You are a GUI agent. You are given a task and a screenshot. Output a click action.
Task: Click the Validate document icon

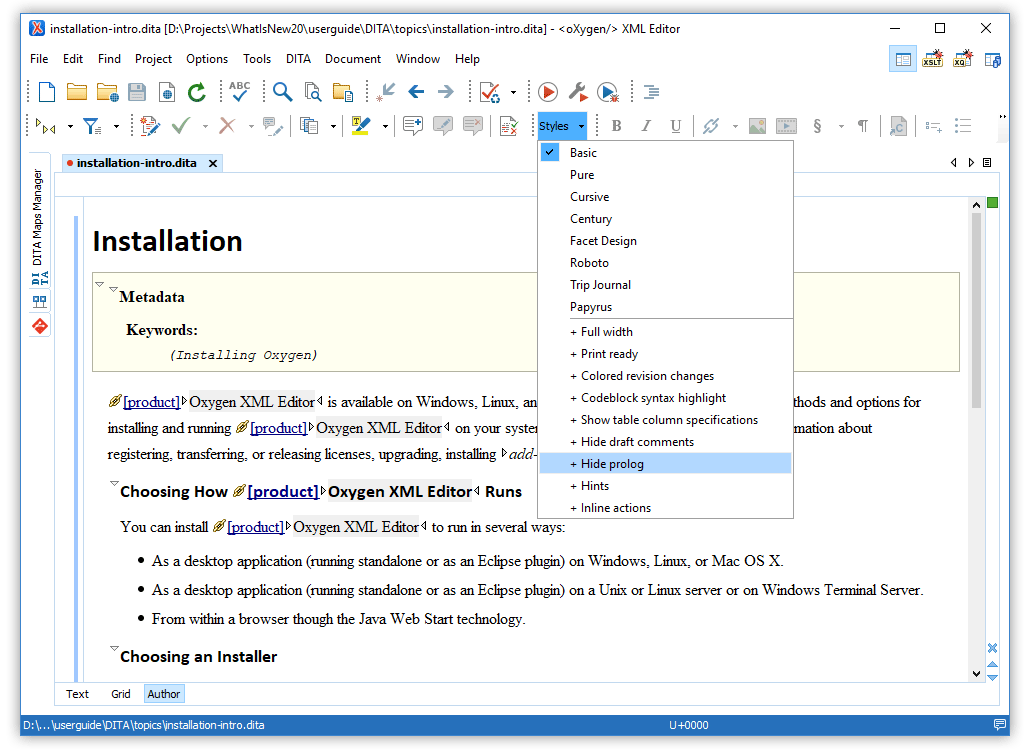coord(490,92)
